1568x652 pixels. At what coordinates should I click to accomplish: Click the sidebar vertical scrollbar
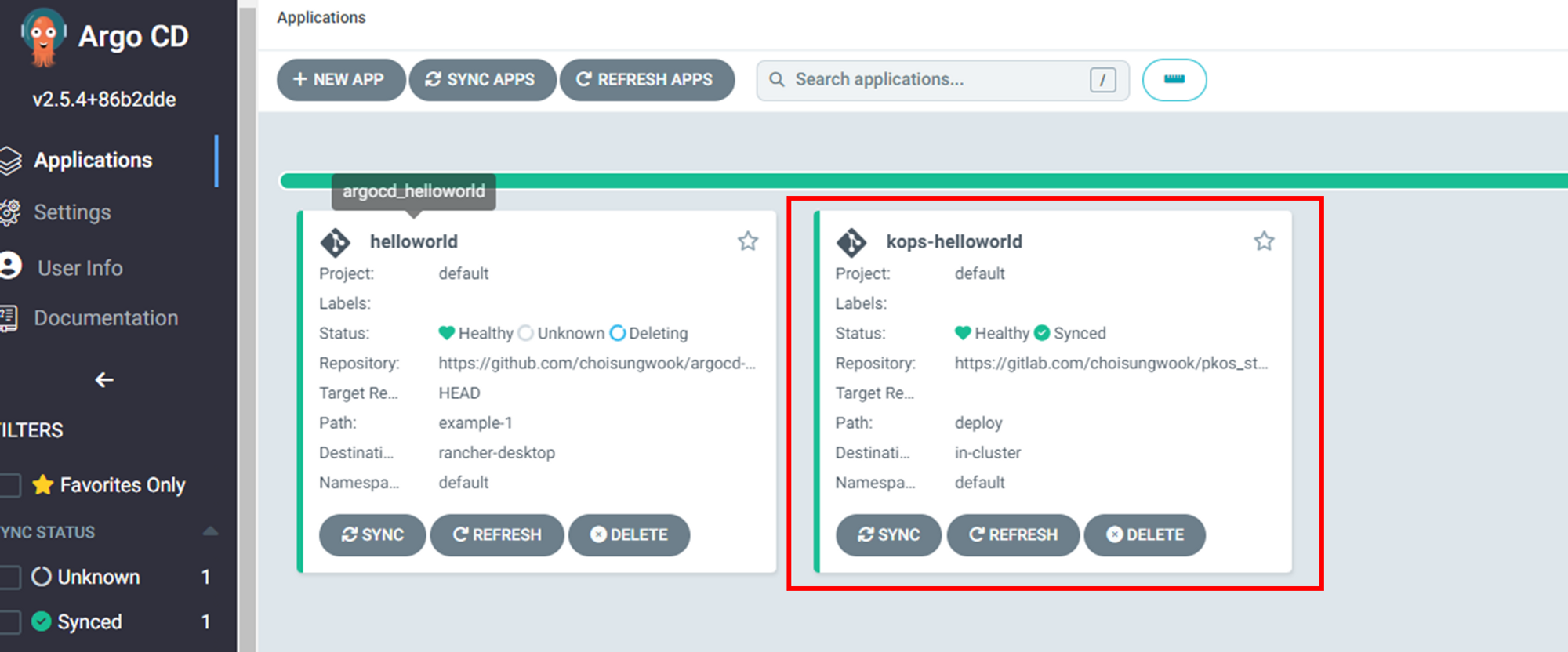pos(248,329)
